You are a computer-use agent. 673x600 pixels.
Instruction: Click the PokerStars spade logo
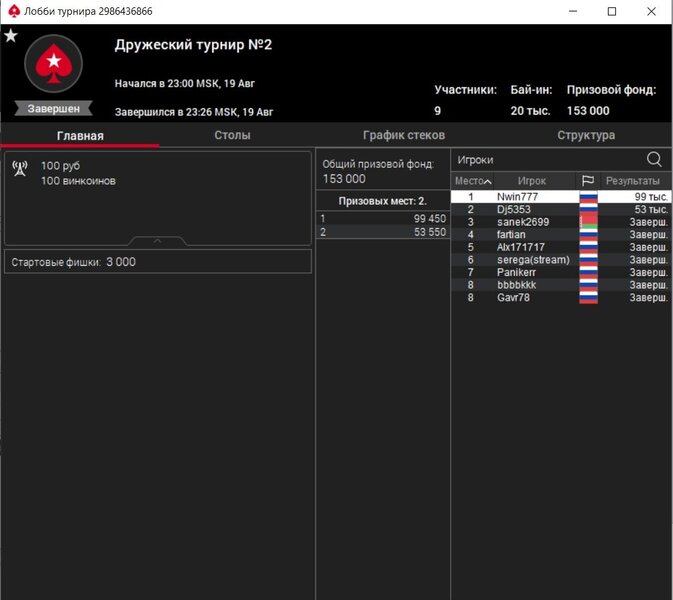click(52, 66)
